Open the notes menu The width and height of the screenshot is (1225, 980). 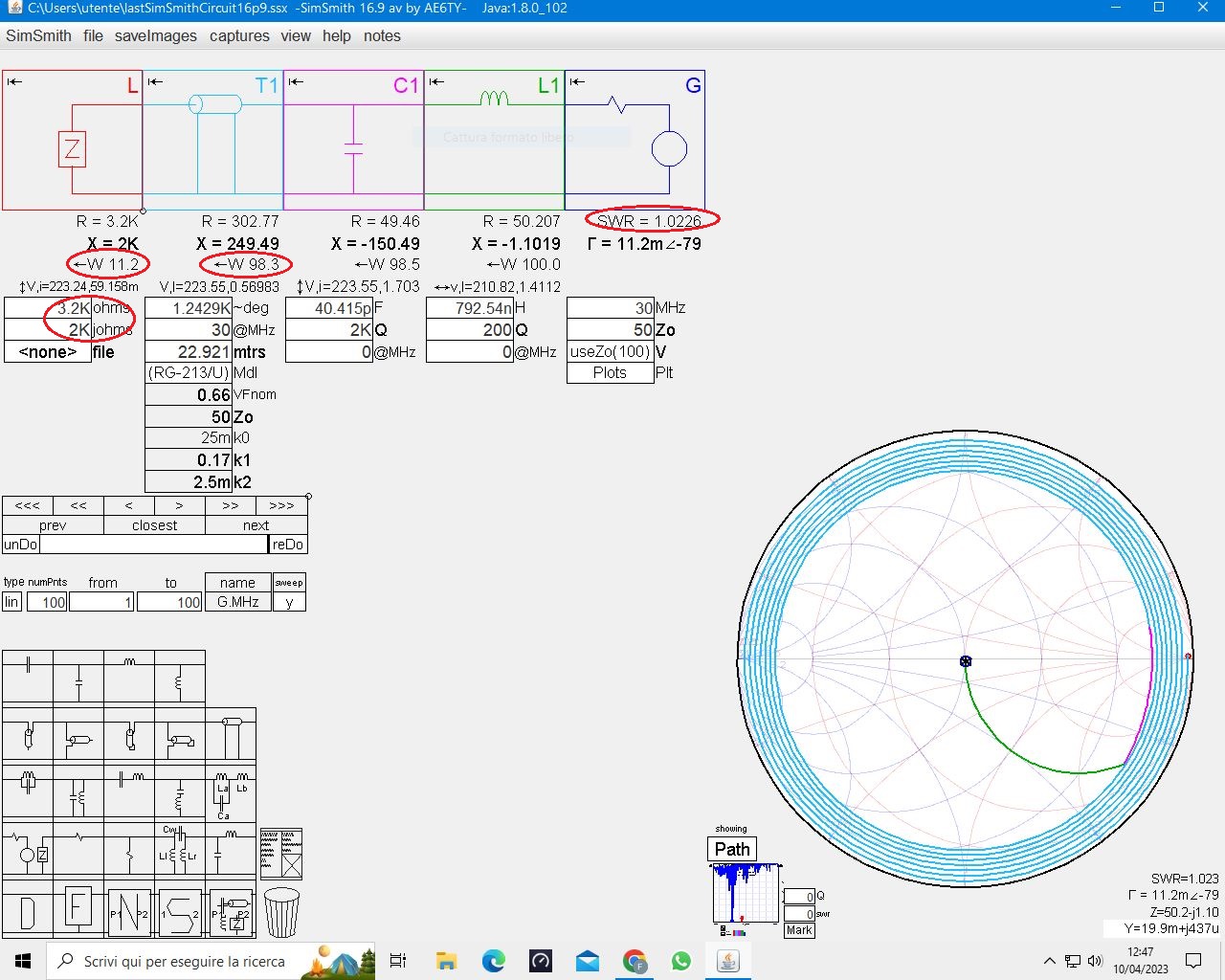(382, 35)
